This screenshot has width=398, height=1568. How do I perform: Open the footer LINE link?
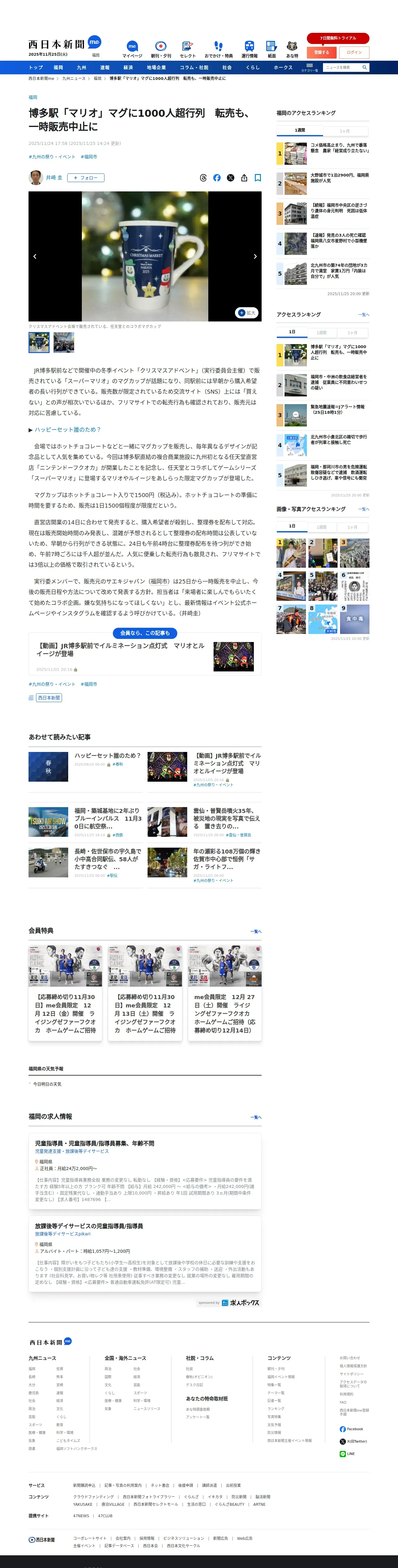pos(347,1453)
